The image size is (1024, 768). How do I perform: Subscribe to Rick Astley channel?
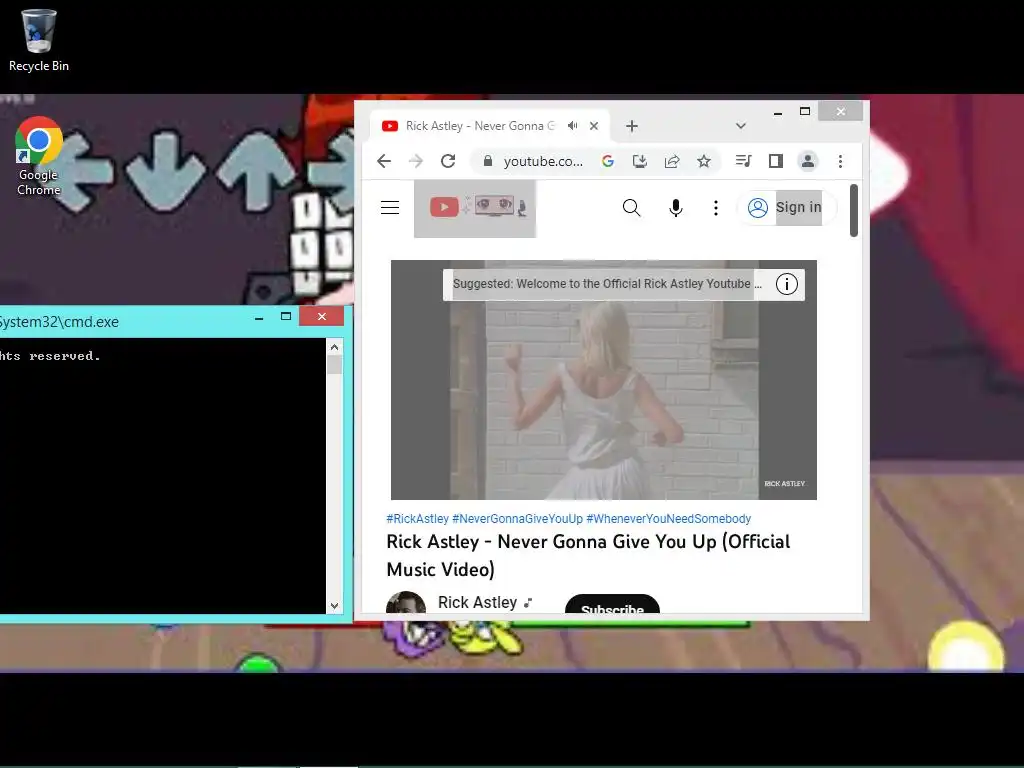pos(612,605)
